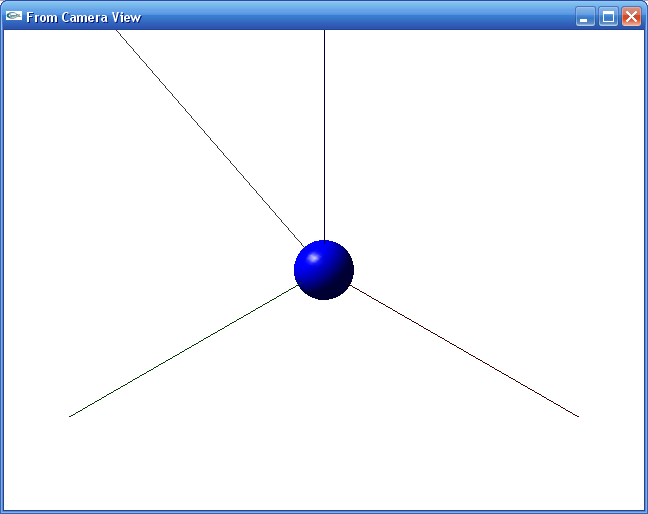Click where the red line meets the sphere
This screenshot has width=648, height=514.
350,286
